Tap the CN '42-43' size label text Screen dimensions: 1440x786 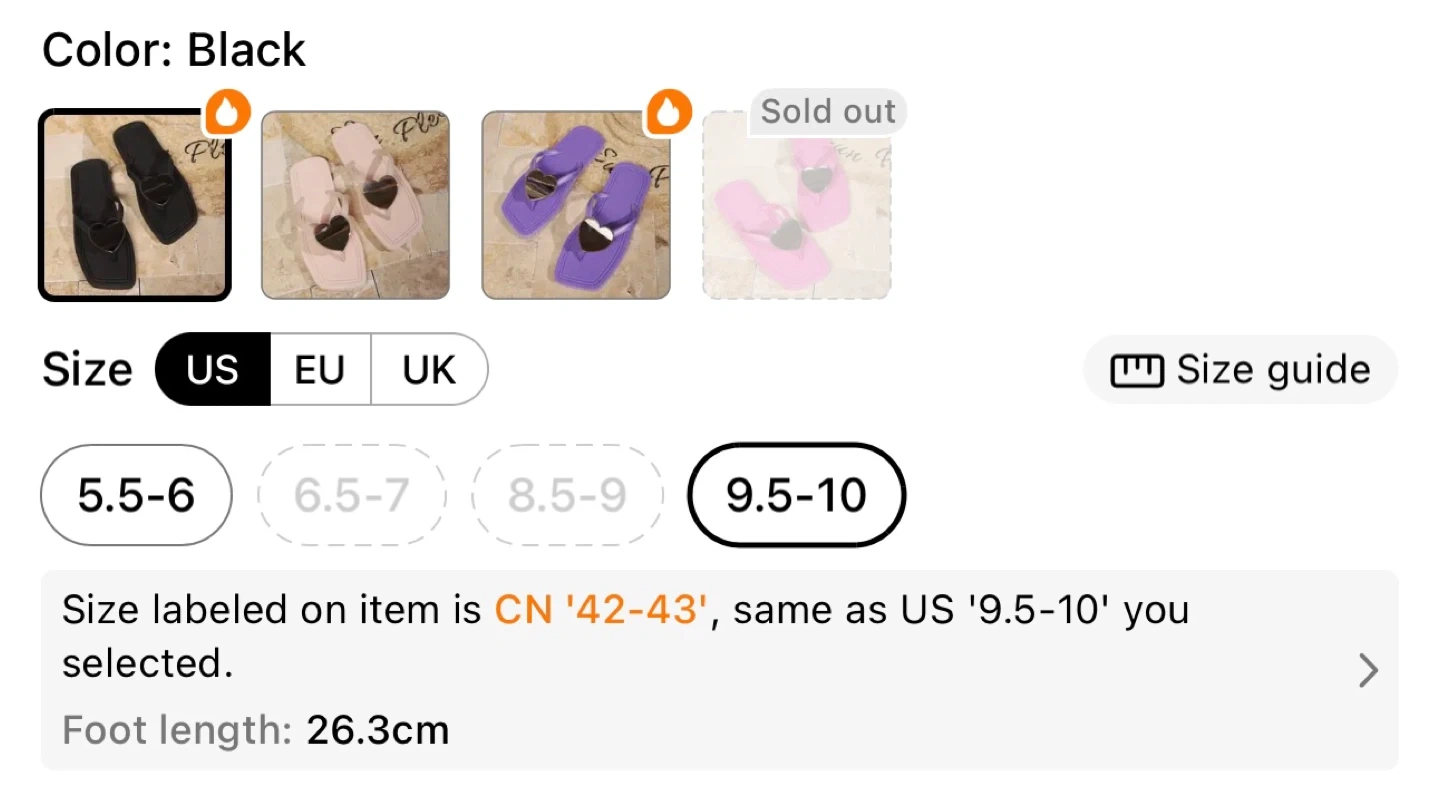(x=602, y=610)
